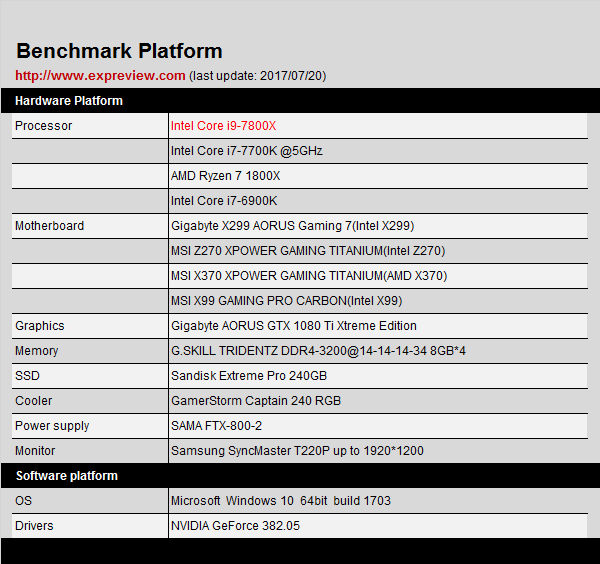Select the Cooler row label
Image resolution: width=600 pixels, height=564 pixels.
click(x=33, y=401)
